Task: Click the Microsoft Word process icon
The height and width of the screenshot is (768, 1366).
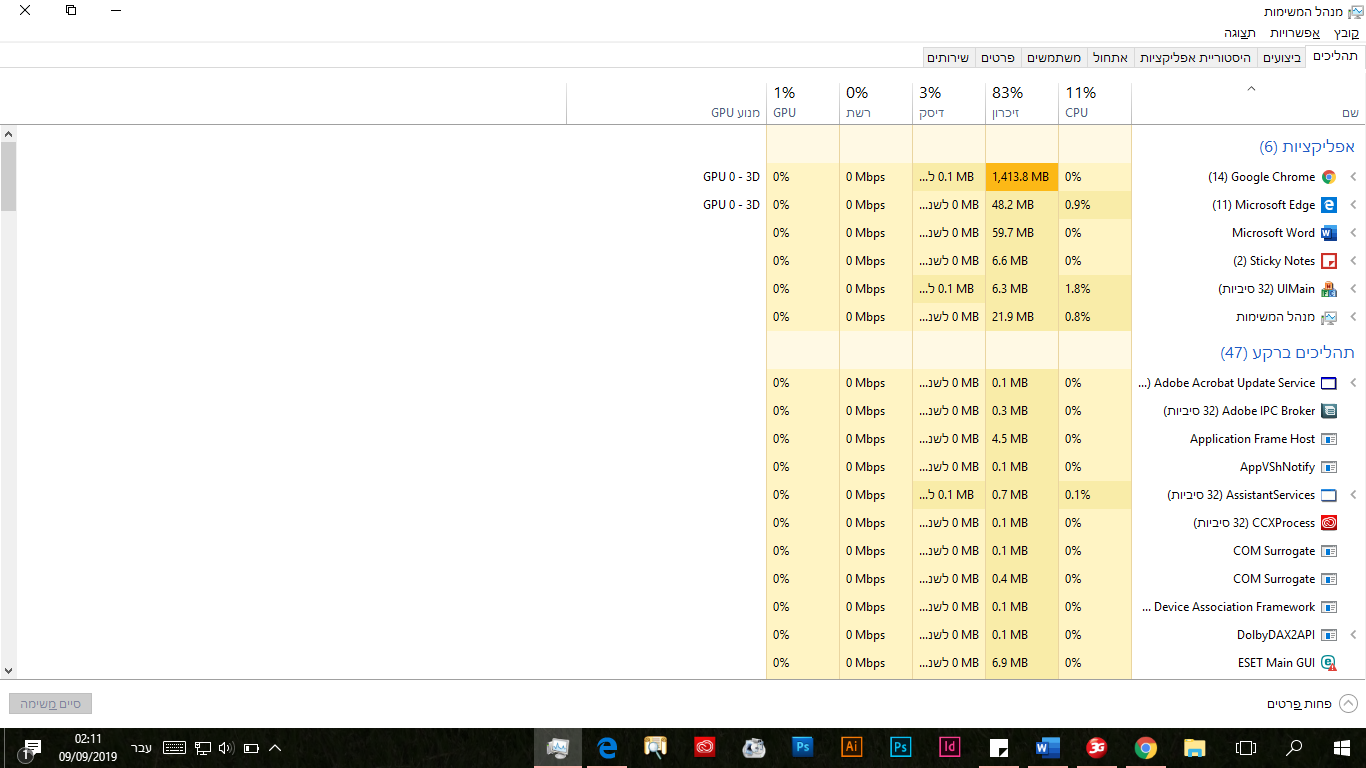Action: 1329,232
